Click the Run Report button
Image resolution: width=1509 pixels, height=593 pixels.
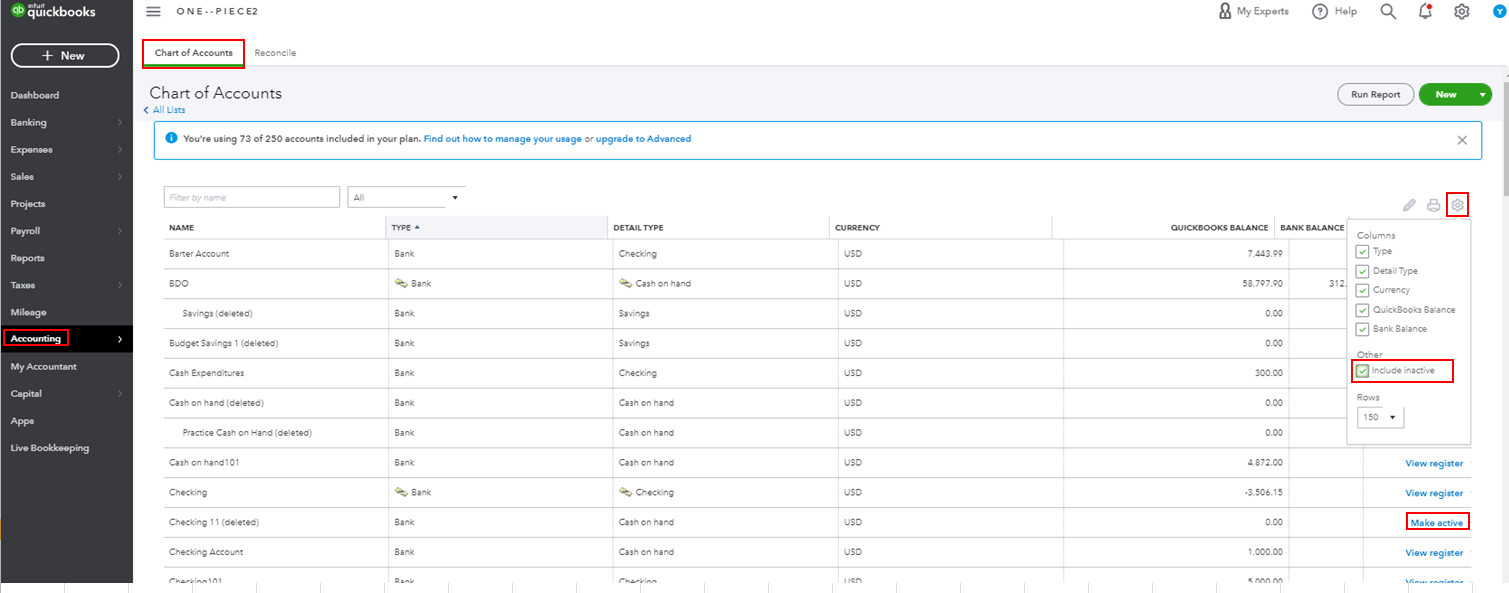coord(1375,95)
